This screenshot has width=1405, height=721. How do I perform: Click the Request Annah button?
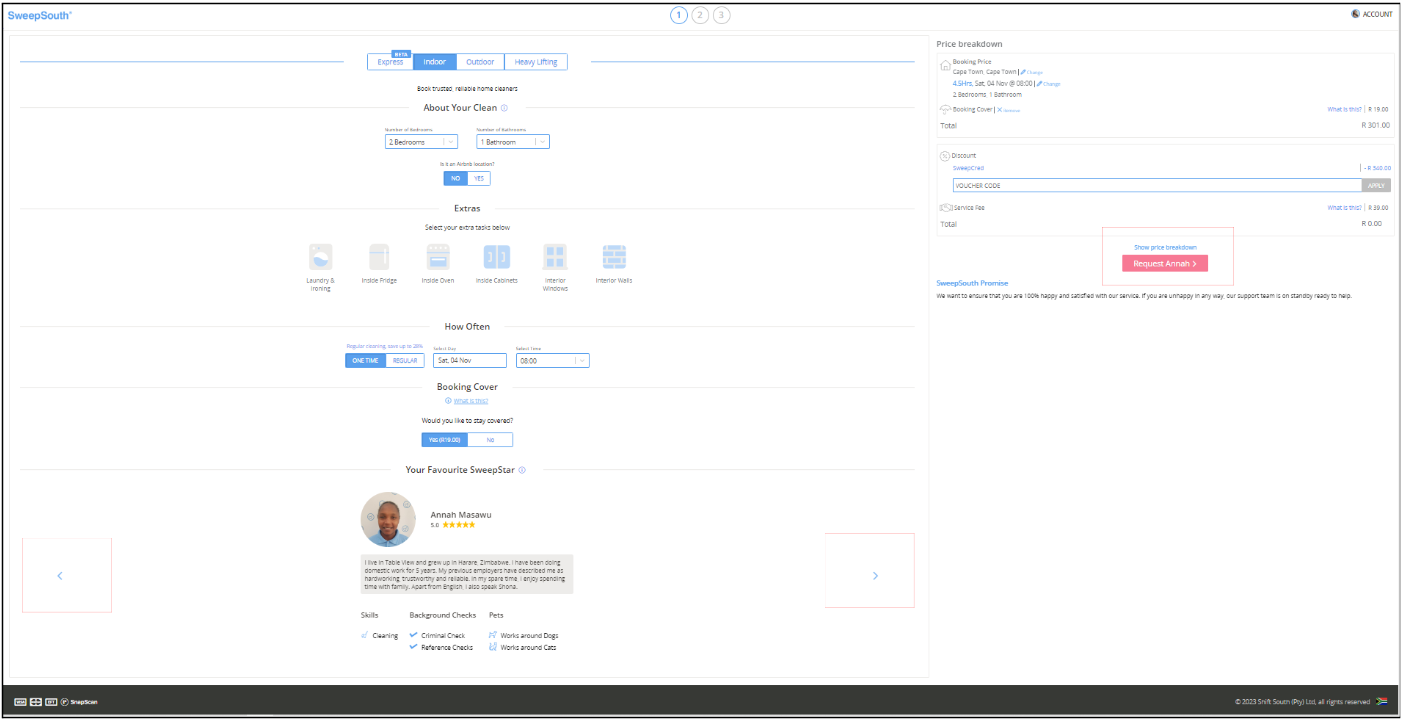[1165, 263]
